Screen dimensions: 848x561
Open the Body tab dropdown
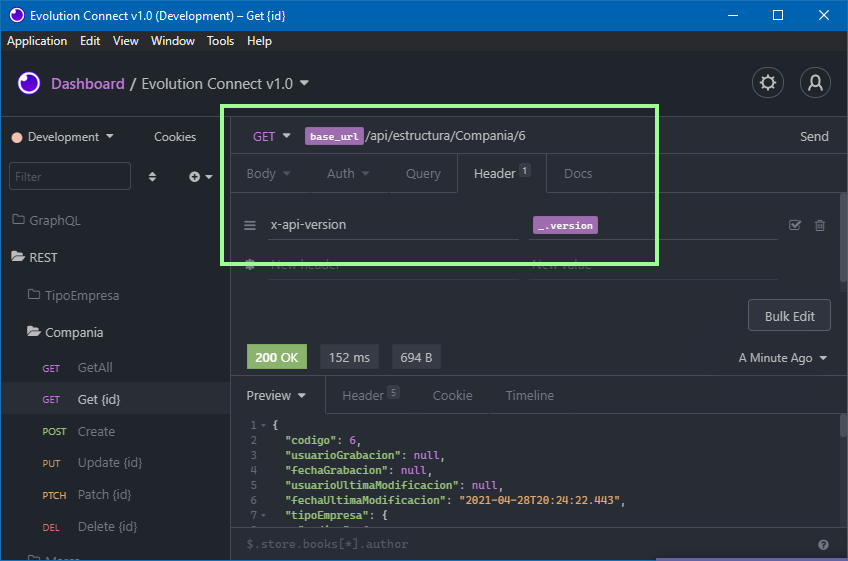(x=269, y=174)
